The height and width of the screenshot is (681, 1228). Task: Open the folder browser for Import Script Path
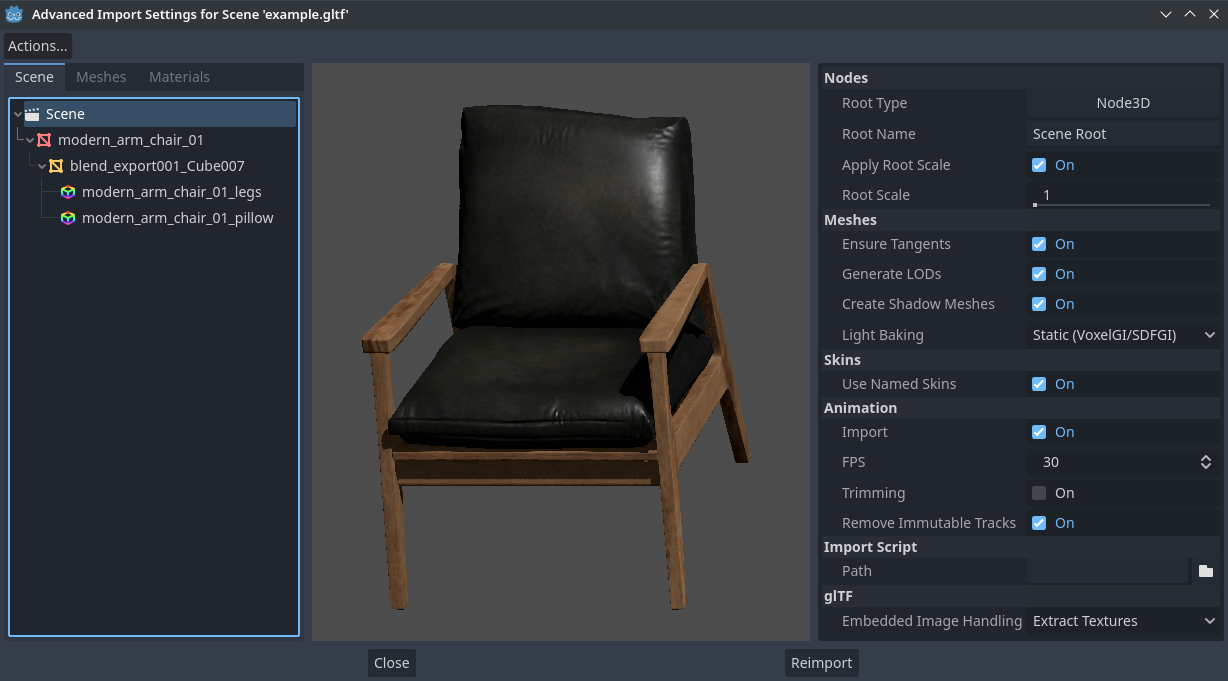[1206, 570]
